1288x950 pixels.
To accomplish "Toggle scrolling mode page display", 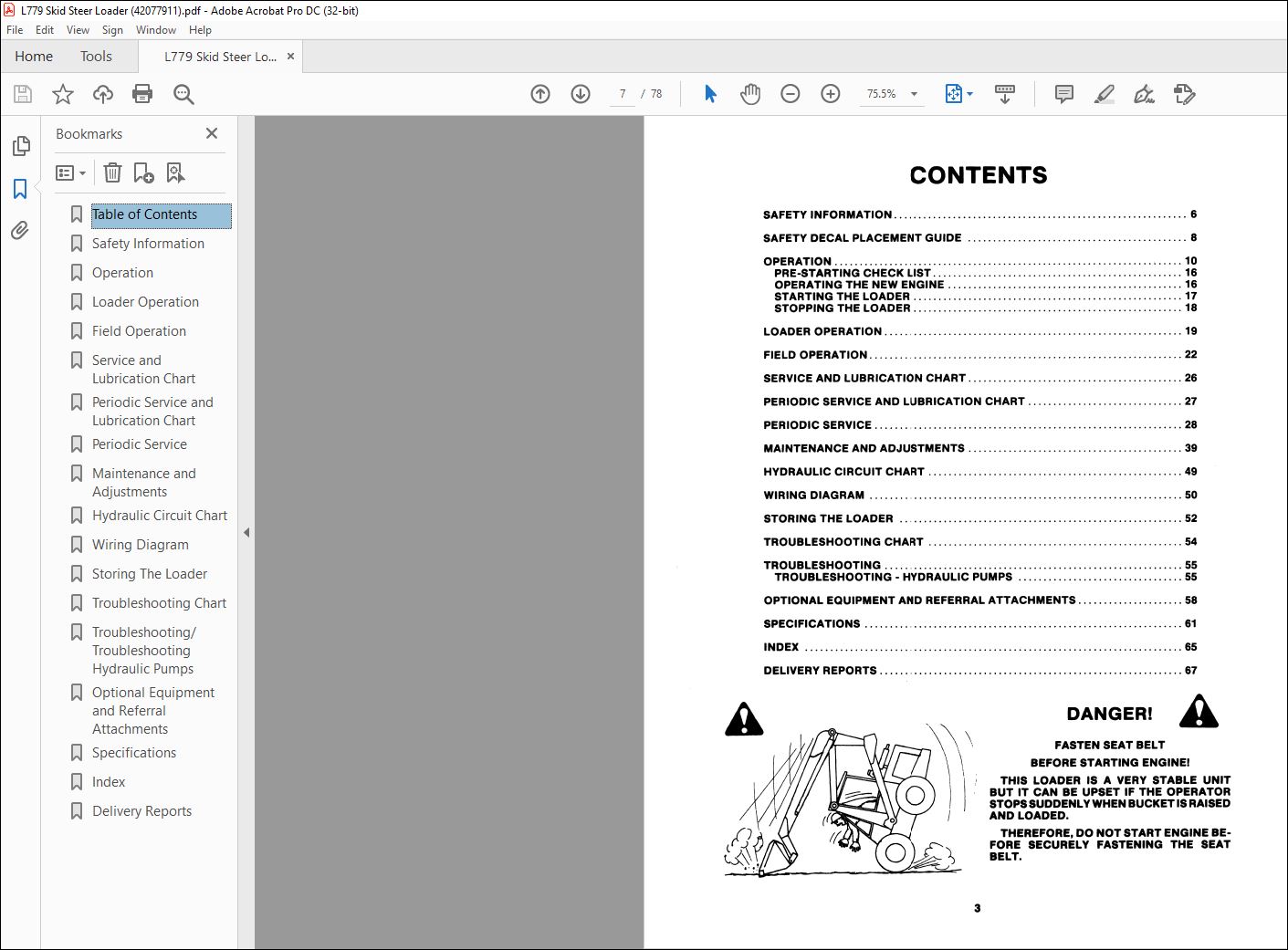I will [x=1005, y=94].
